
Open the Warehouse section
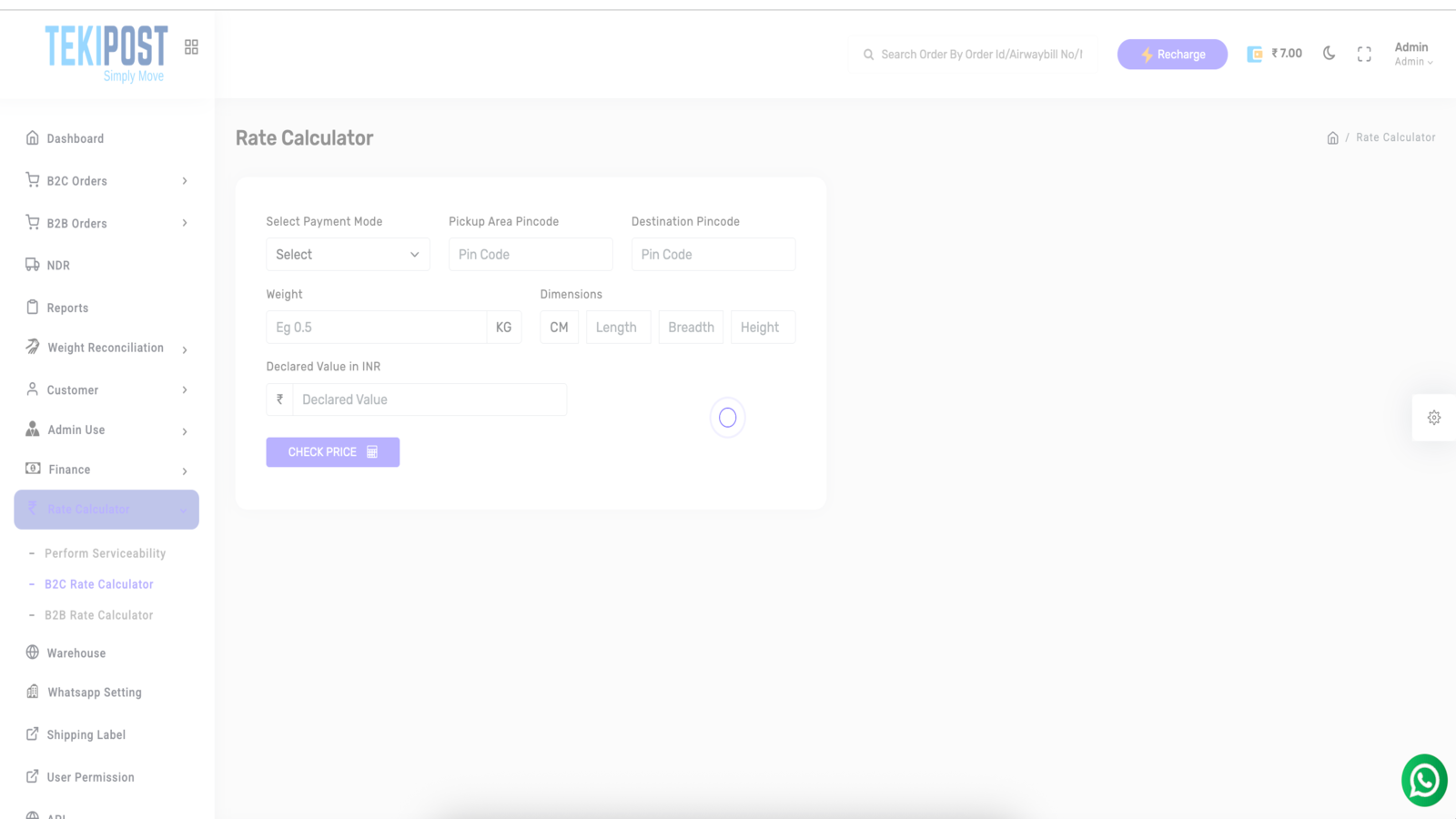click(76, 652)
